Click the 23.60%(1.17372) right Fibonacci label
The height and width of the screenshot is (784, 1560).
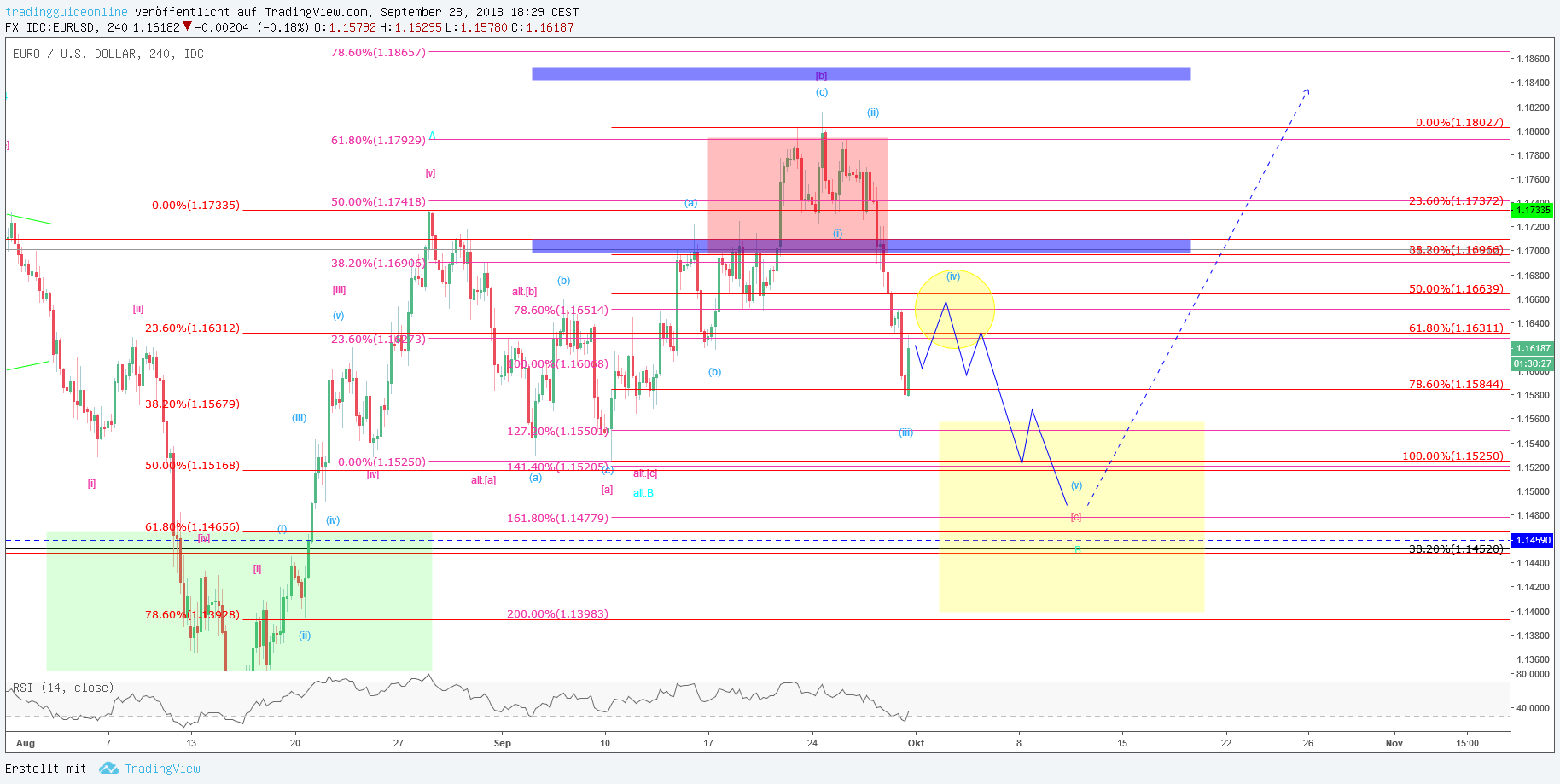(1456, 200)
